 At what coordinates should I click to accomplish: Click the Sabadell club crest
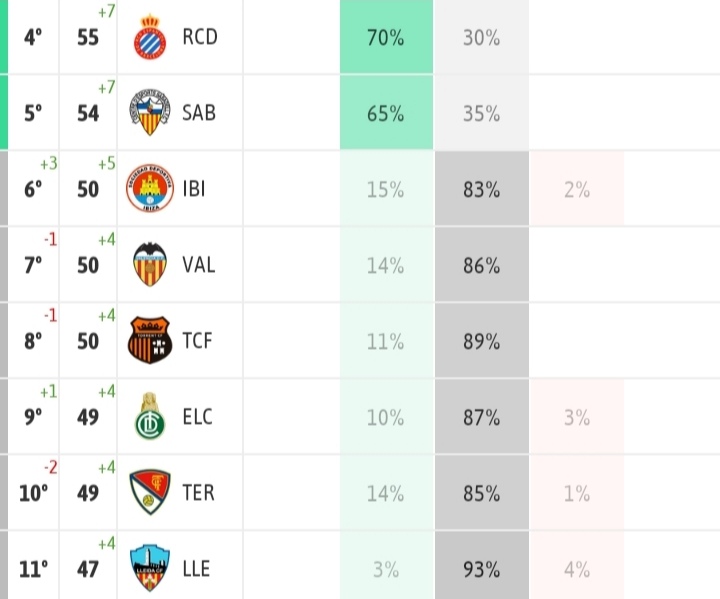point(150,113)
